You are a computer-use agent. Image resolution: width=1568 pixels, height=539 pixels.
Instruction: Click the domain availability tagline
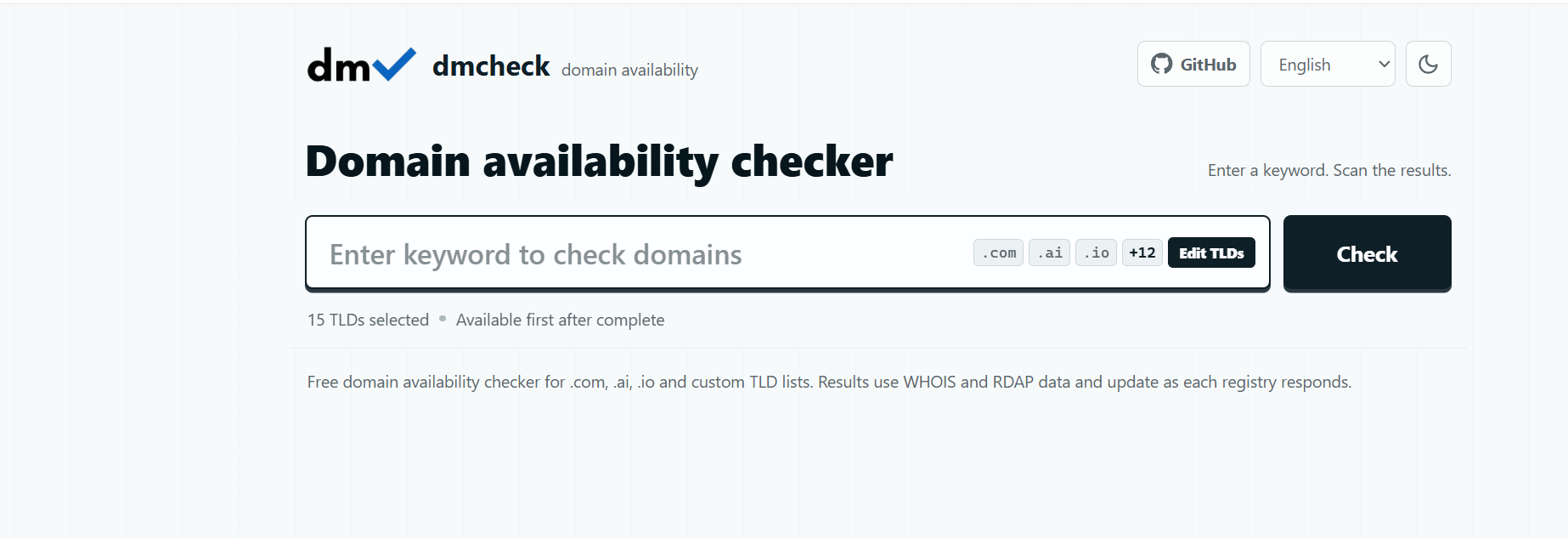[629, 70]
